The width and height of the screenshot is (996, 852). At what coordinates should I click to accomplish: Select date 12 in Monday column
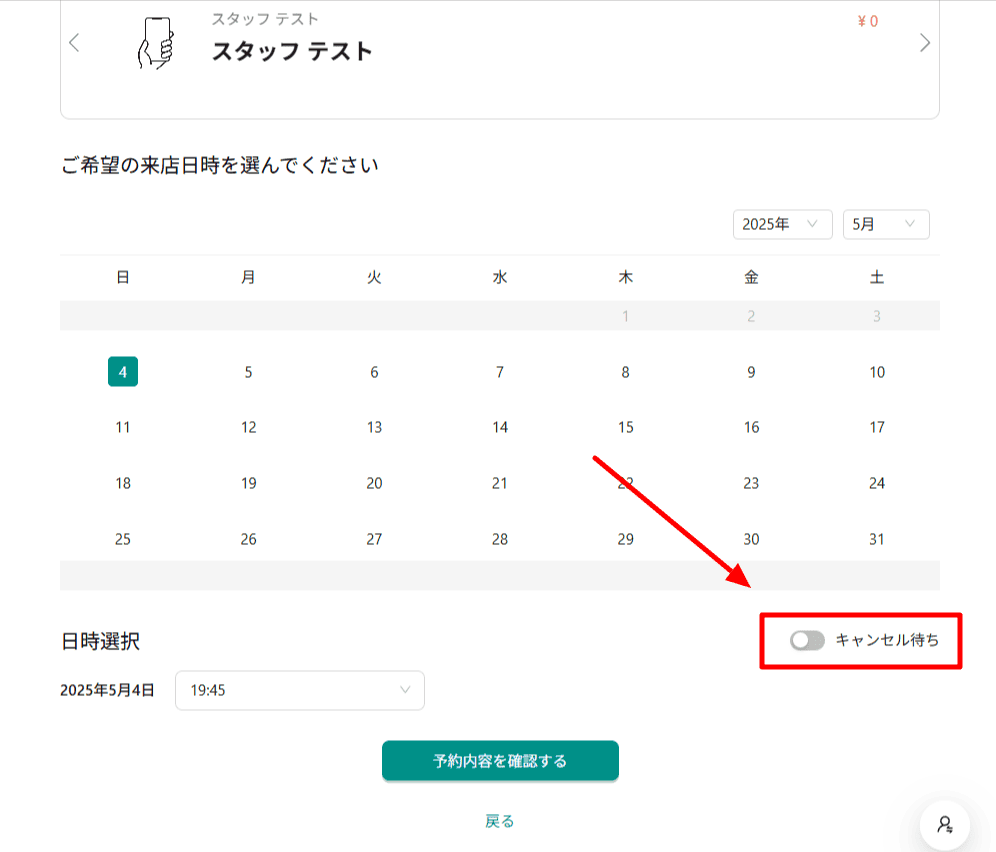248,428
